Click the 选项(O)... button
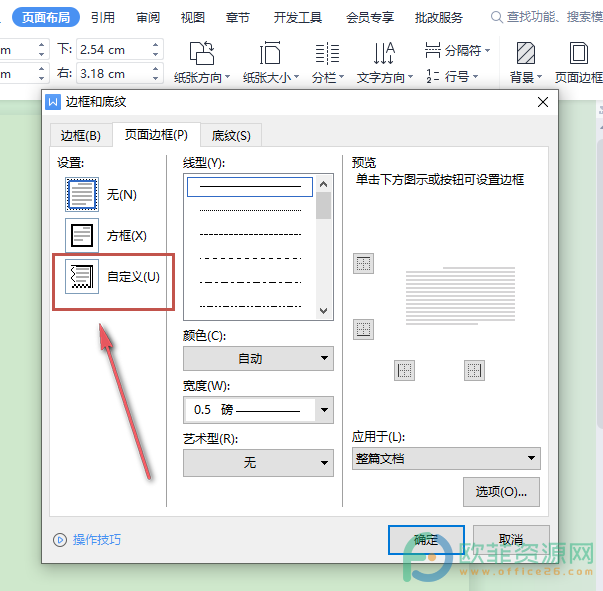 501,492
